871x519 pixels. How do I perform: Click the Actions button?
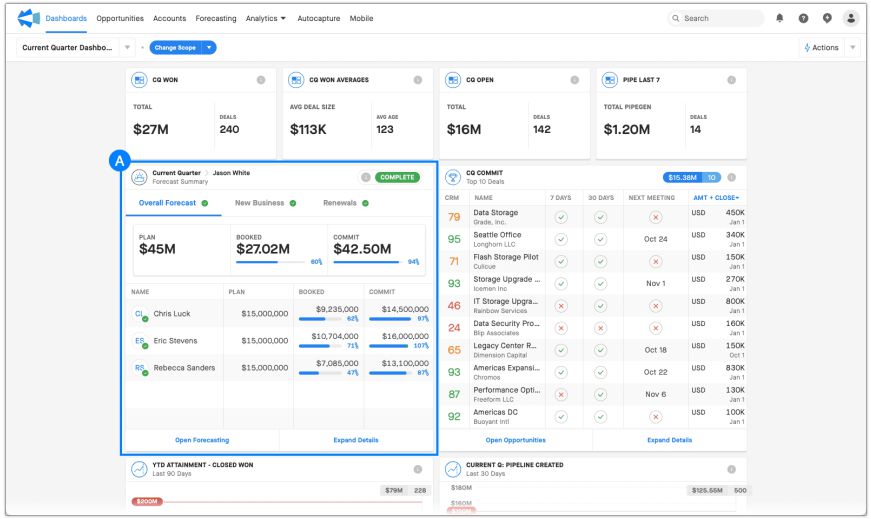click(822, 48)
